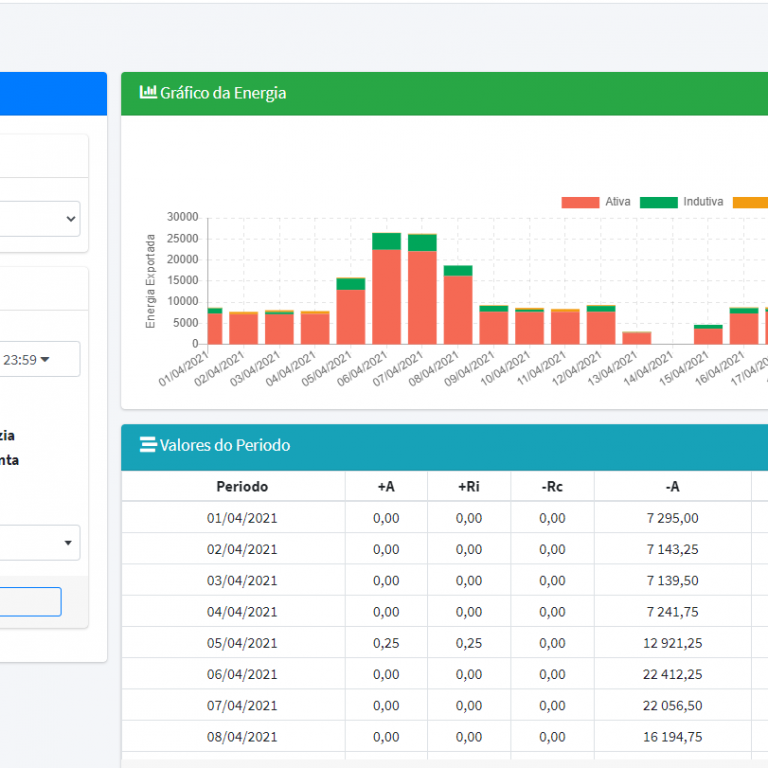
Task: Click the -A column header
Action: click(x=672, y=487)
